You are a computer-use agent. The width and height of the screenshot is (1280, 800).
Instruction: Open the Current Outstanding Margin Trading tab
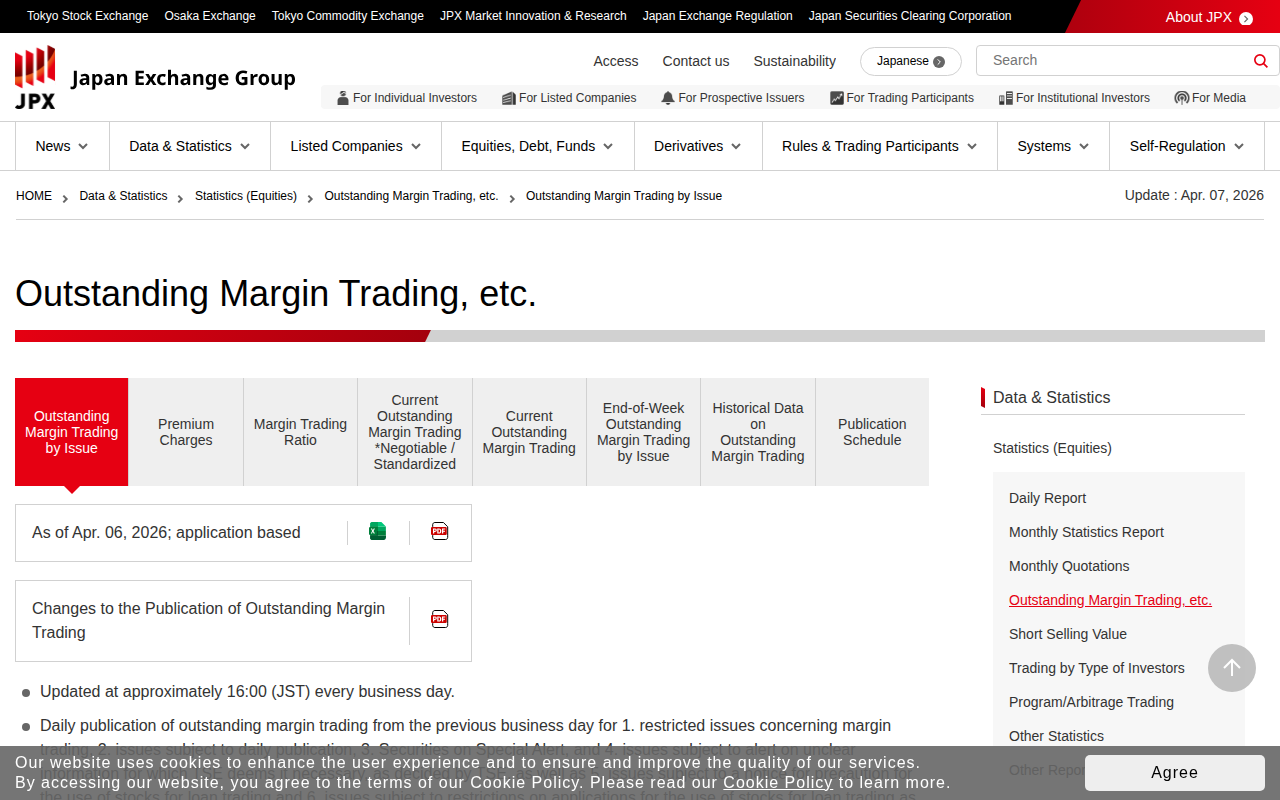pos(529,432)
